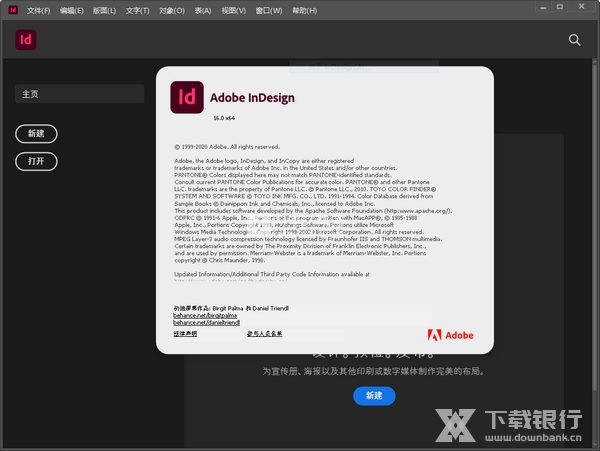Open the 版面(L) menu

[104, 11]
